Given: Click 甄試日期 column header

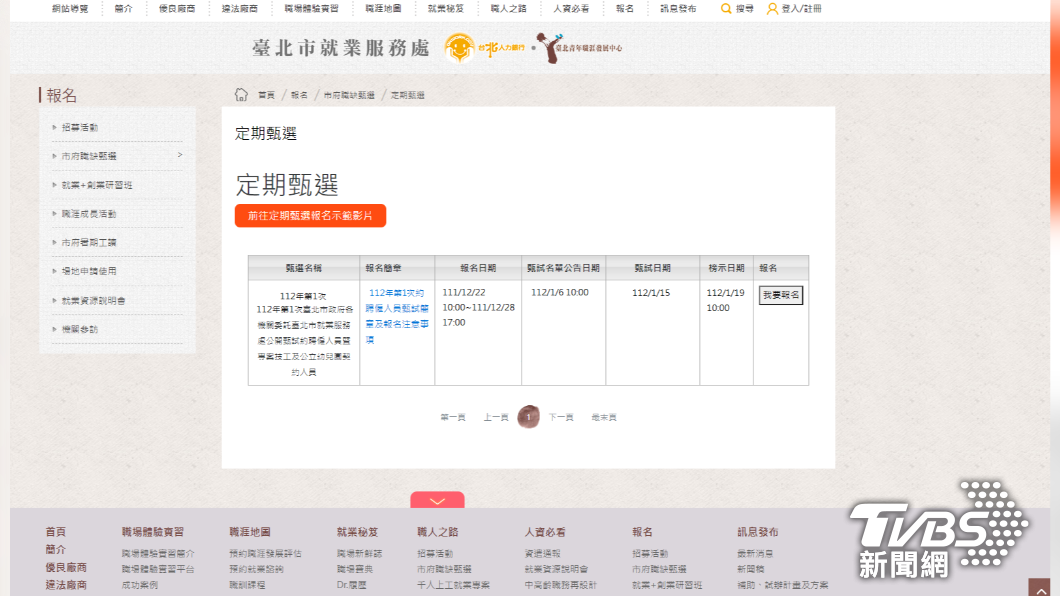Looking at the screenshot, I should click(x=652, y=268).
